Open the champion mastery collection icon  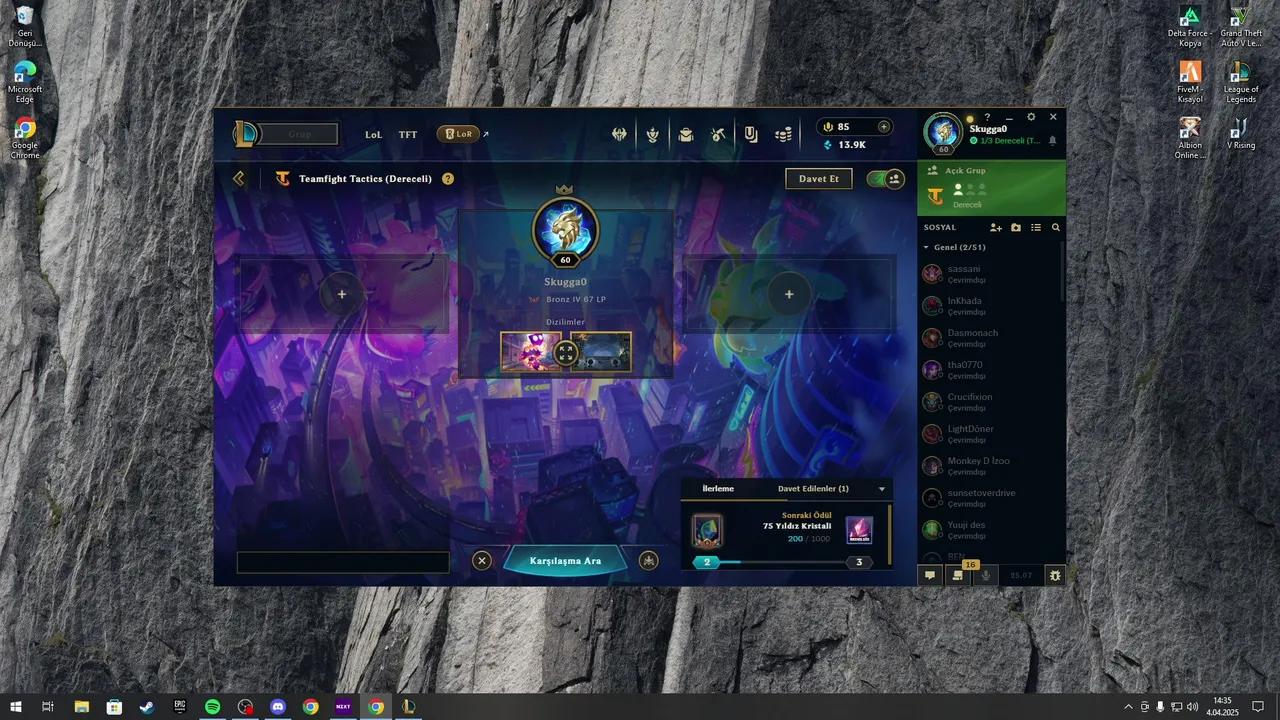[x=620, y=134]
